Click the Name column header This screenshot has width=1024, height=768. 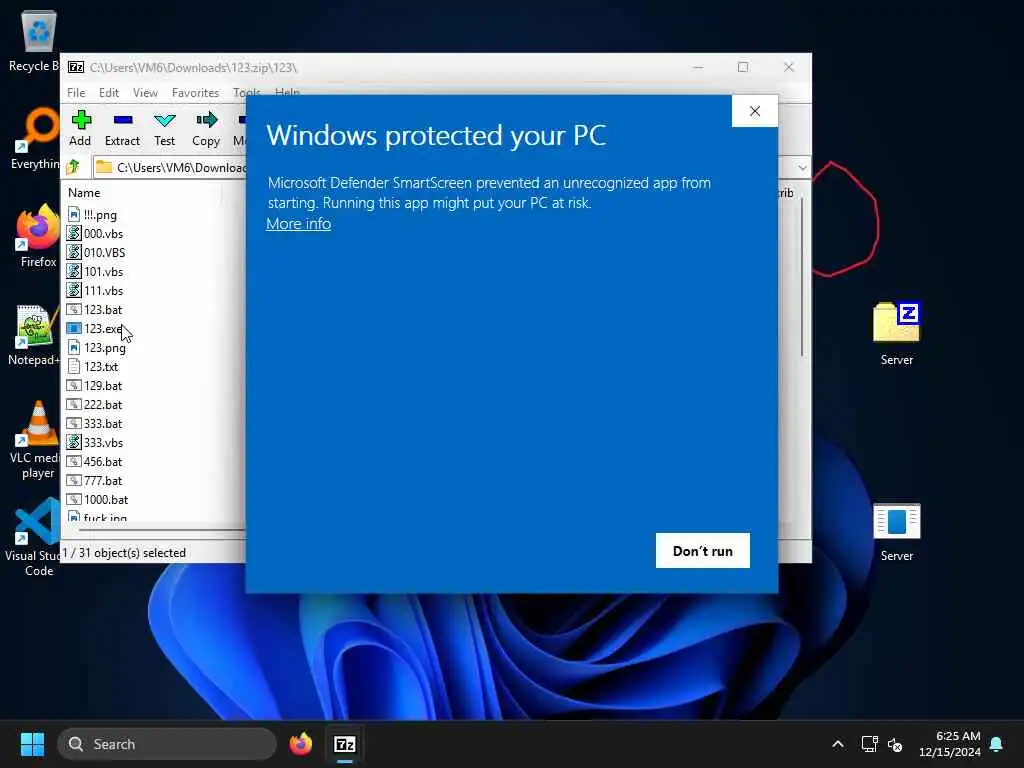(x=84, y=193)
